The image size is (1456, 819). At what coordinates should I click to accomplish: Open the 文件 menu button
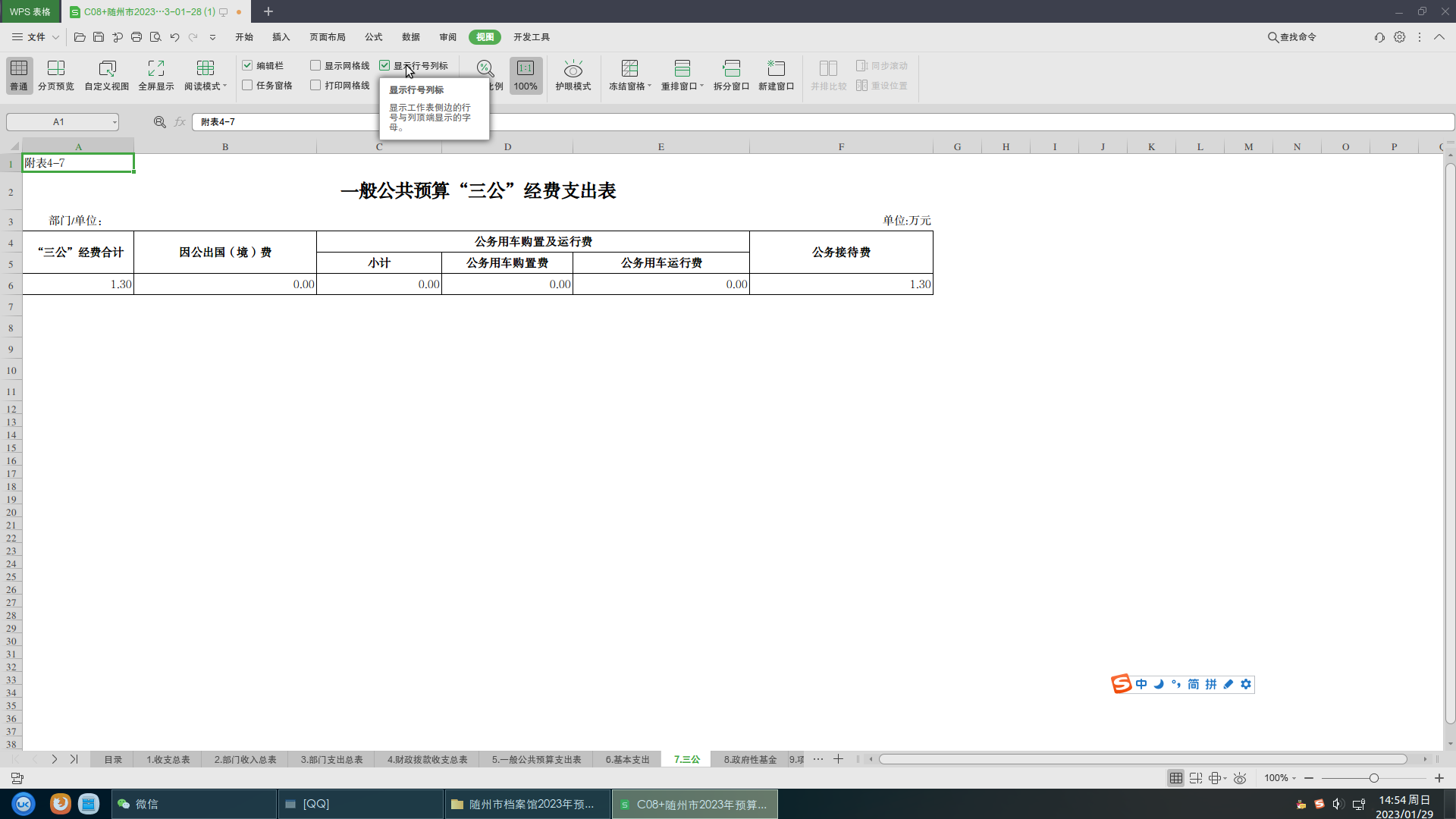[x=35, y=36]
